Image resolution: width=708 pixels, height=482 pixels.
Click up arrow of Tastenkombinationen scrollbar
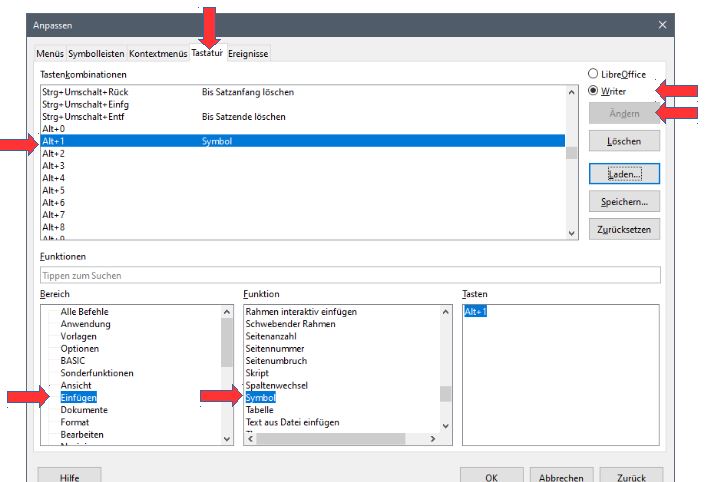coord(572,92)
